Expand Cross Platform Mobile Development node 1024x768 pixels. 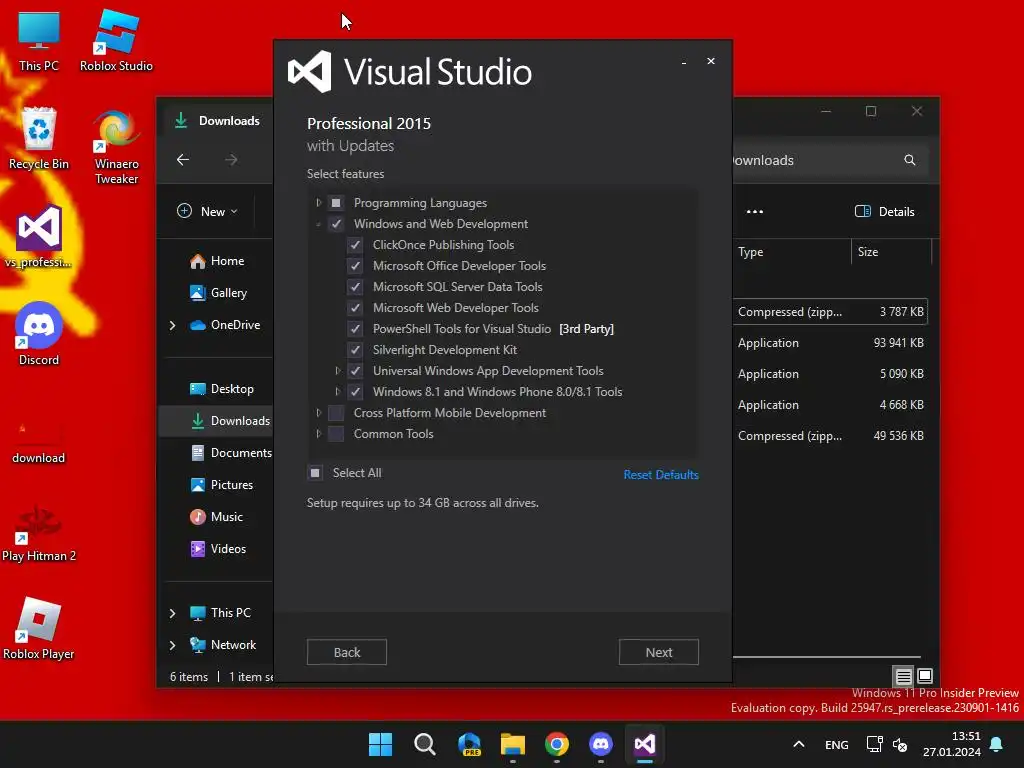(x=319, y=413)
